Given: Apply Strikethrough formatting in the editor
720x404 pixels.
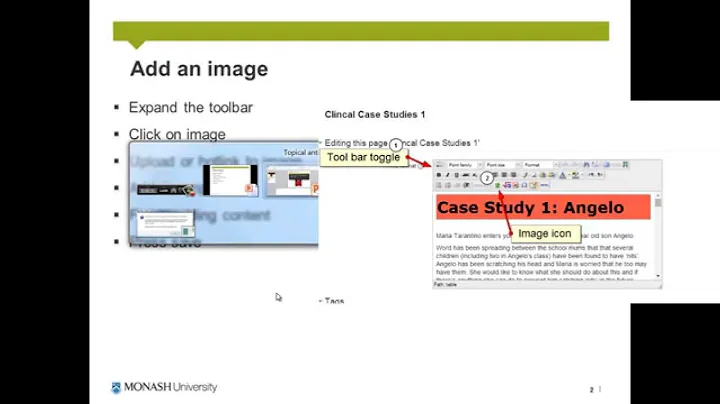Looking at the screenshot, I should pos(466,175).
